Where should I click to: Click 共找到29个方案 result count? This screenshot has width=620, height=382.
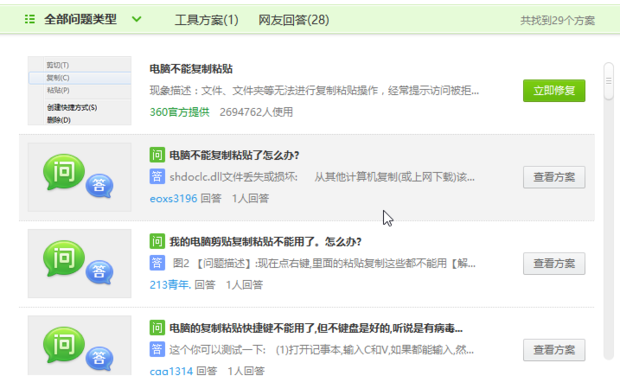tap(557, 21)
